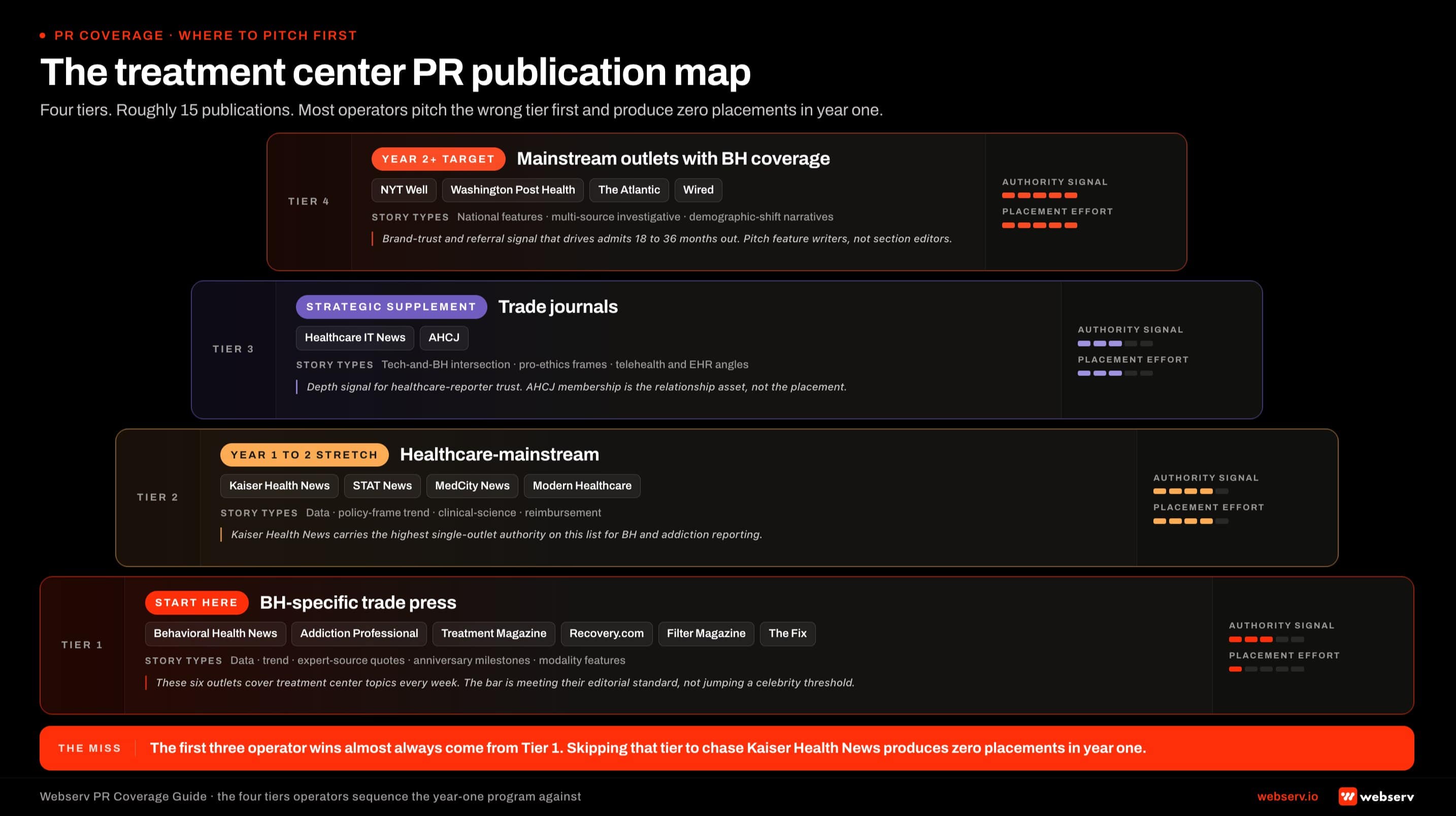Click the TIER 2 label
1456x816 pixels.
158,497
